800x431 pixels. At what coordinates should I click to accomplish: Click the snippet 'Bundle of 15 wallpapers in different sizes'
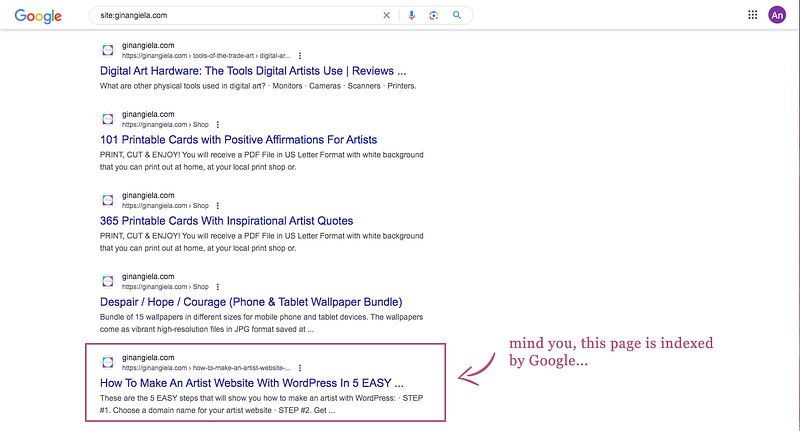pos(261,323)
